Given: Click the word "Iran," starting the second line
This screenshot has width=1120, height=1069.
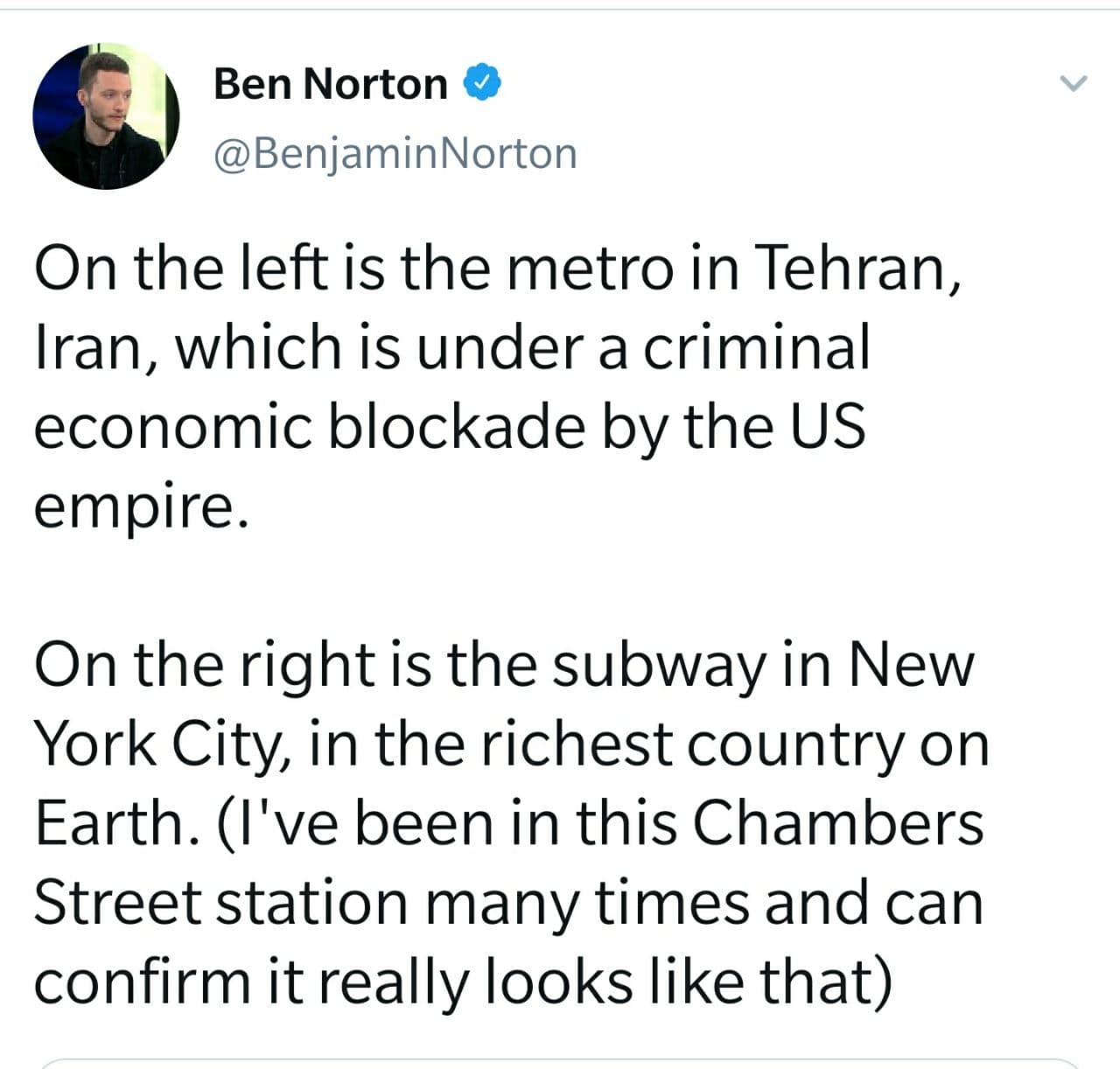Looking at the screenshot, I should 97,347.
